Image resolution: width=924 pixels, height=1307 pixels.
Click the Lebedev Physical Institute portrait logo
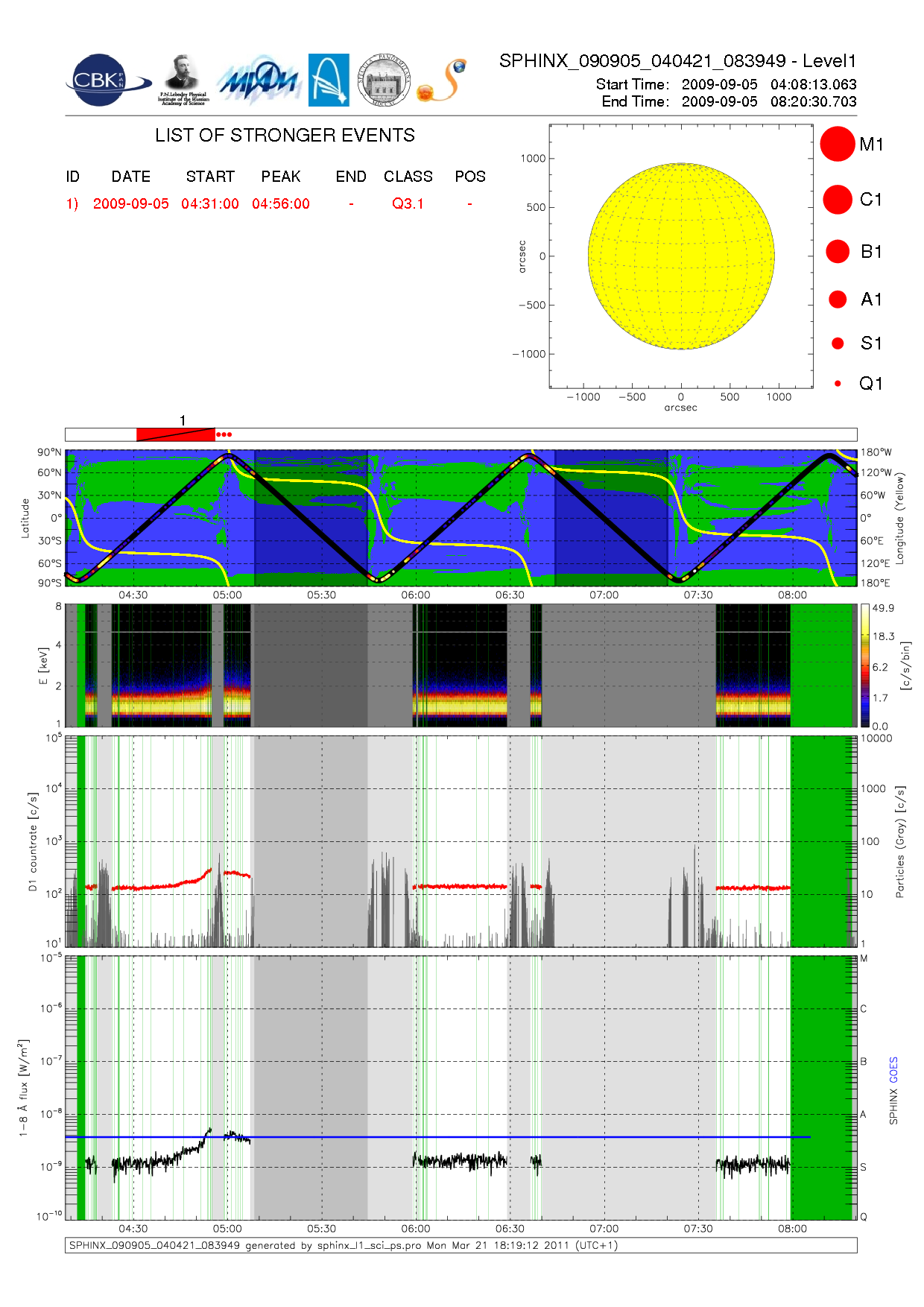pos(183,80)
